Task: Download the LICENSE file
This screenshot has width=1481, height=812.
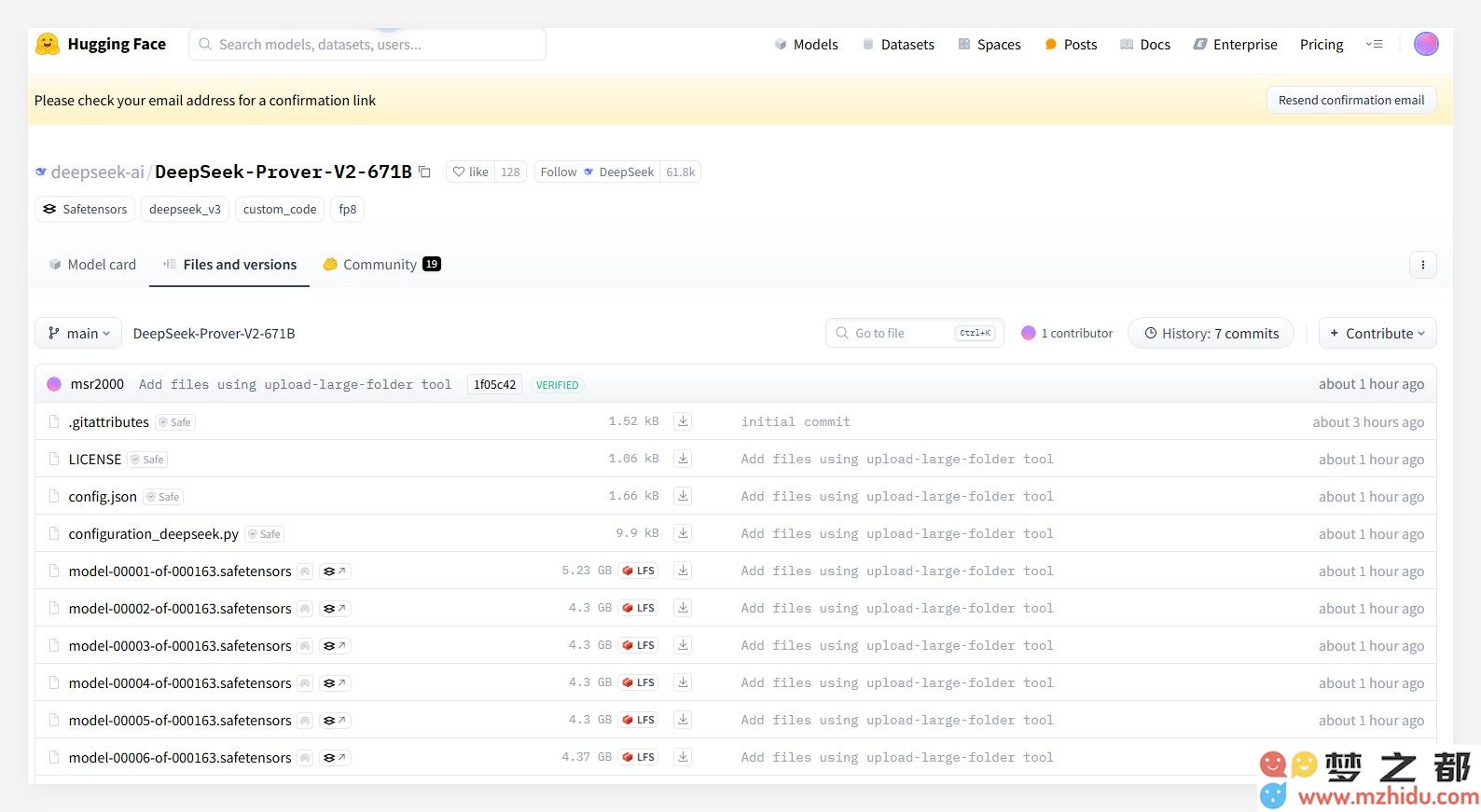Action: click(683, 459)
